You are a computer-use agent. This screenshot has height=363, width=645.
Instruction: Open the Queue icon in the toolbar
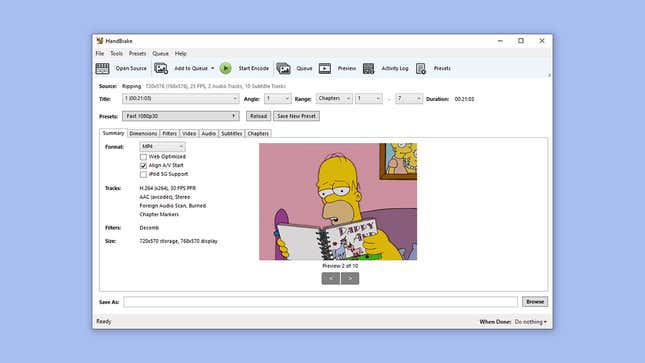click(283, 68)
